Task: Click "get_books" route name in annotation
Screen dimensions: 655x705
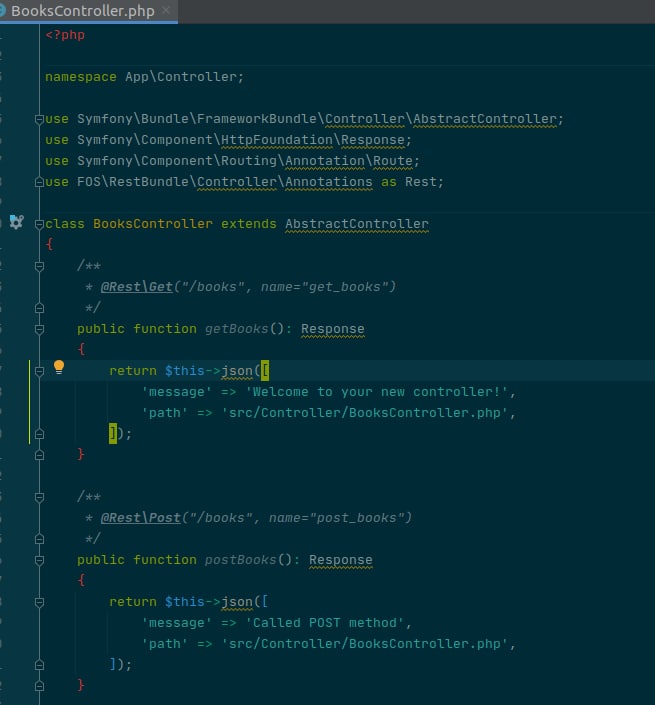Action: [344, 287]
